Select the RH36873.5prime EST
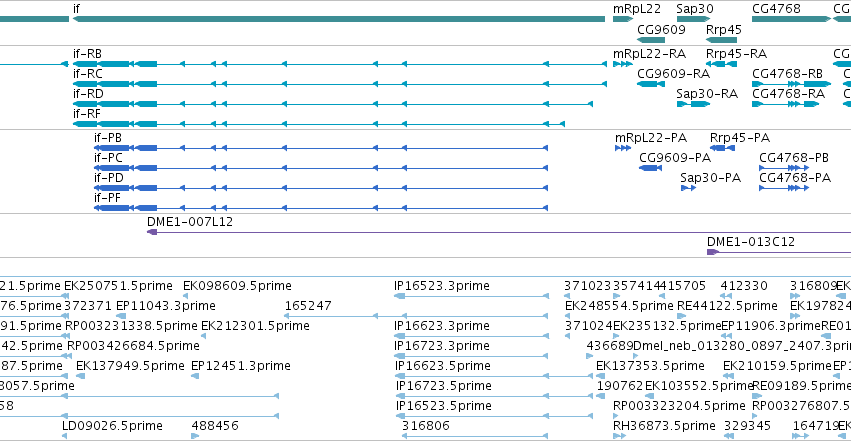Image resolution: width=851 pixels, height=441 pixels. (x=619, y=436)
